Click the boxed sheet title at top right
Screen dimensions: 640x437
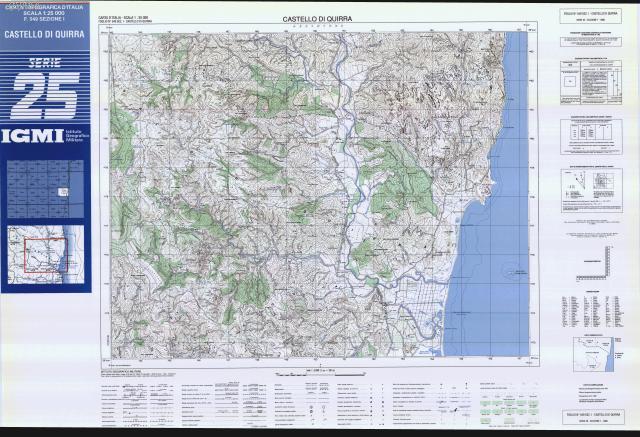point(590,16)
